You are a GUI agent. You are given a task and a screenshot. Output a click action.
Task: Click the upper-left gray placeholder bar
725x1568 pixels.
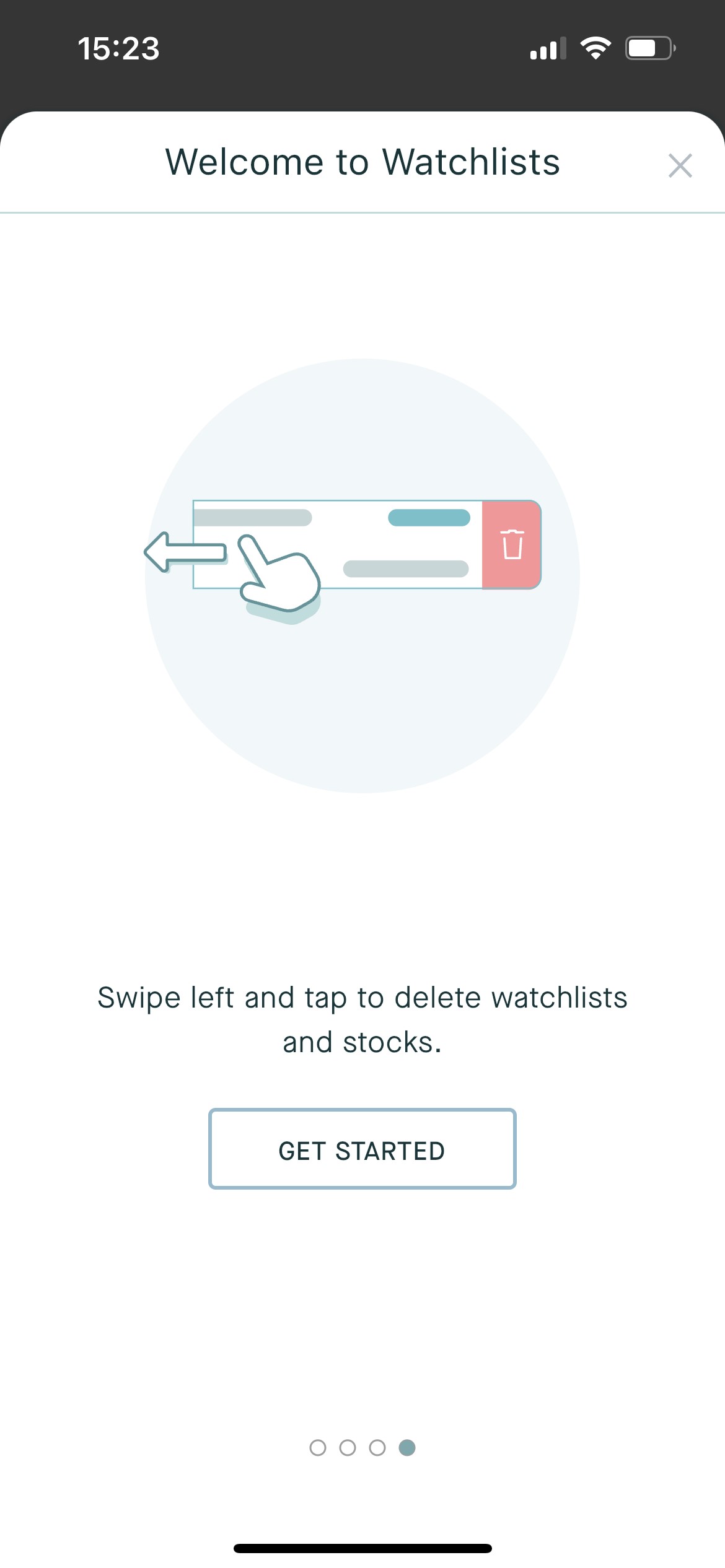[253, 518]
